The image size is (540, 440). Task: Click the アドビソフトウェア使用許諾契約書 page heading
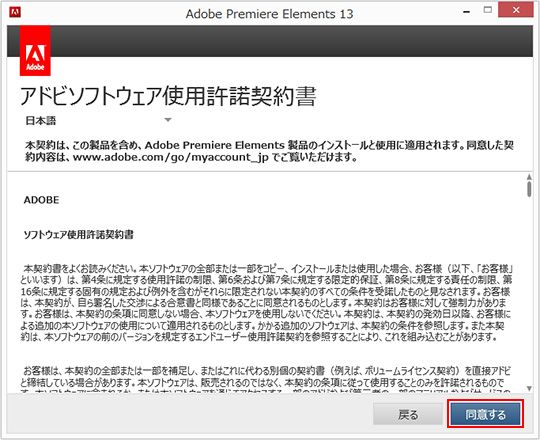168,96
